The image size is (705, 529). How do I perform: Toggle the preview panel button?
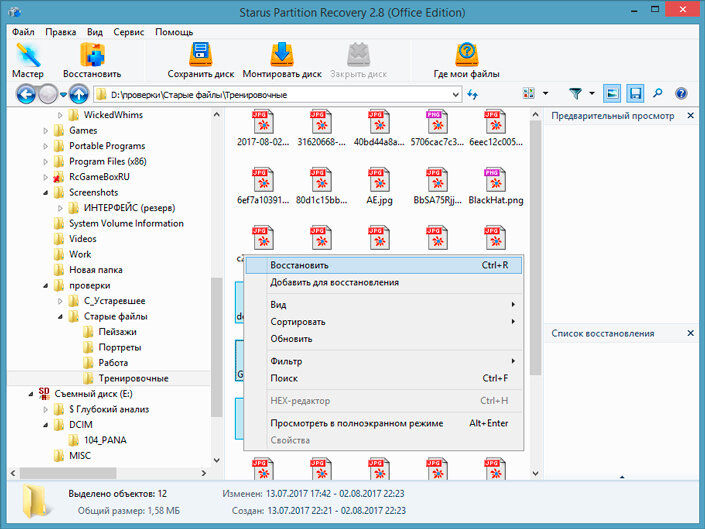pyautogui.click(x=612, y=93)
